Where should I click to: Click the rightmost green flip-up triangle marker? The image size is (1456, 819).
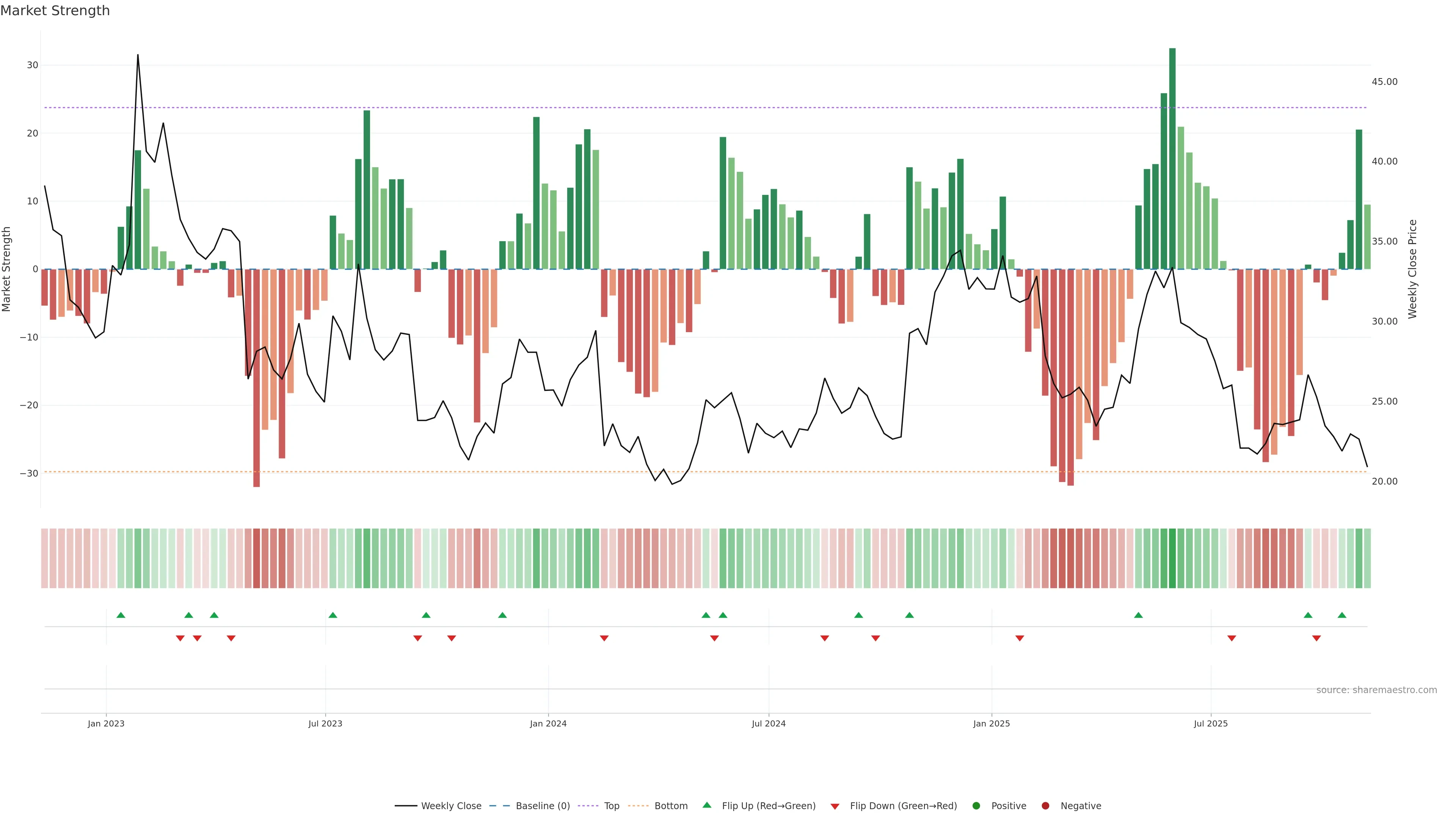[1342, 615]
